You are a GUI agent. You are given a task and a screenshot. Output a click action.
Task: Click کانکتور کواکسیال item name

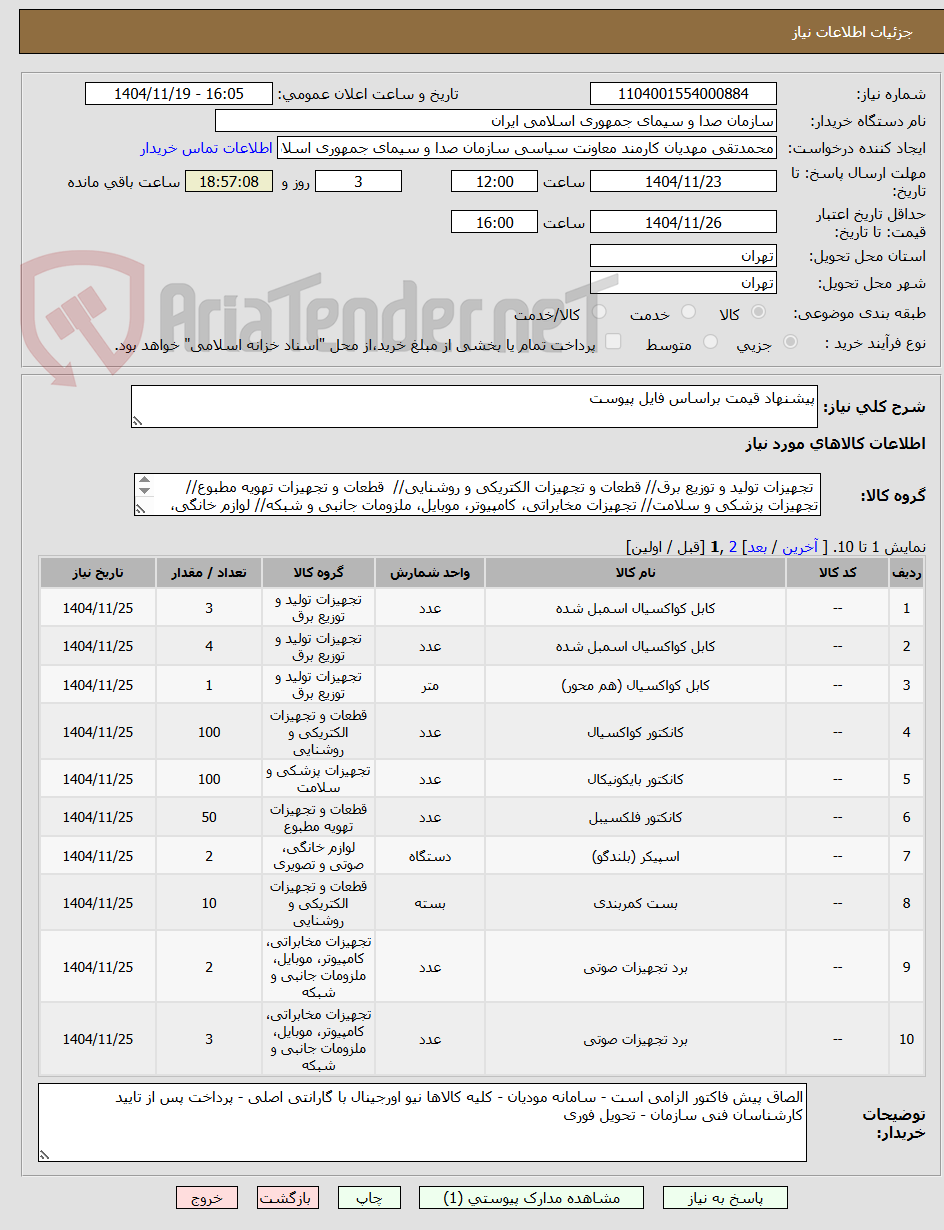click(635, 732)
